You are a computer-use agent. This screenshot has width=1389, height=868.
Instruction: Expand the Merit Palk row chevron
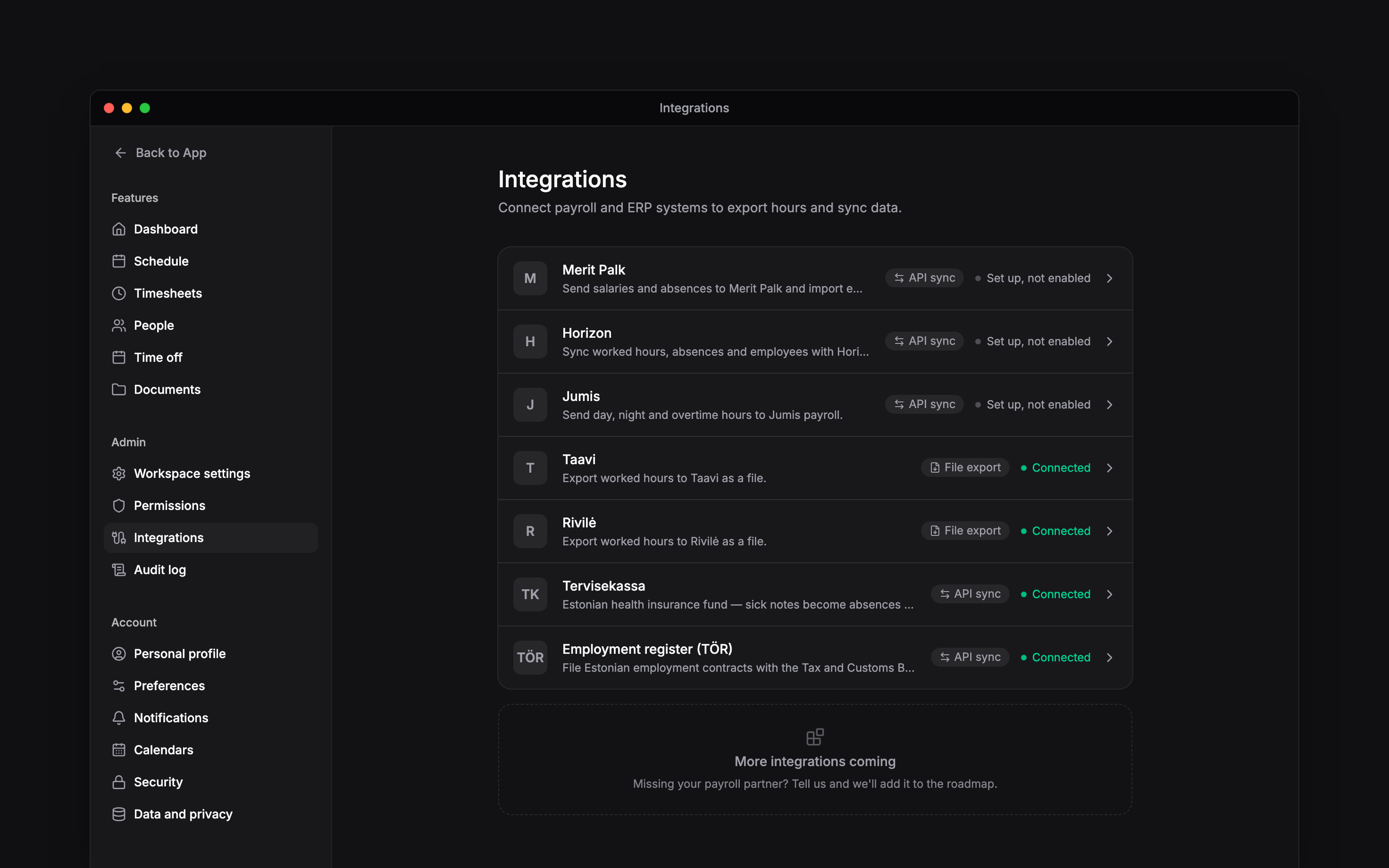(x=1110, y=278)
